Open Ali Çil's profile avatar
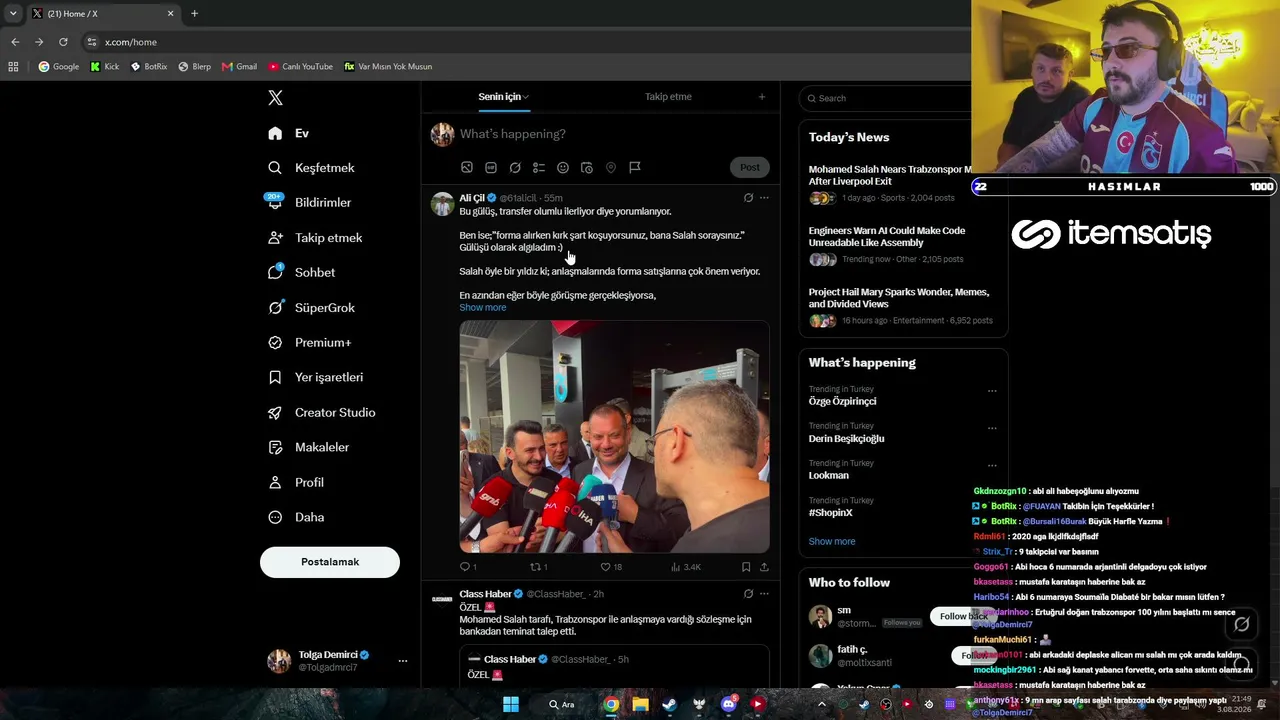 pos(442,204)
